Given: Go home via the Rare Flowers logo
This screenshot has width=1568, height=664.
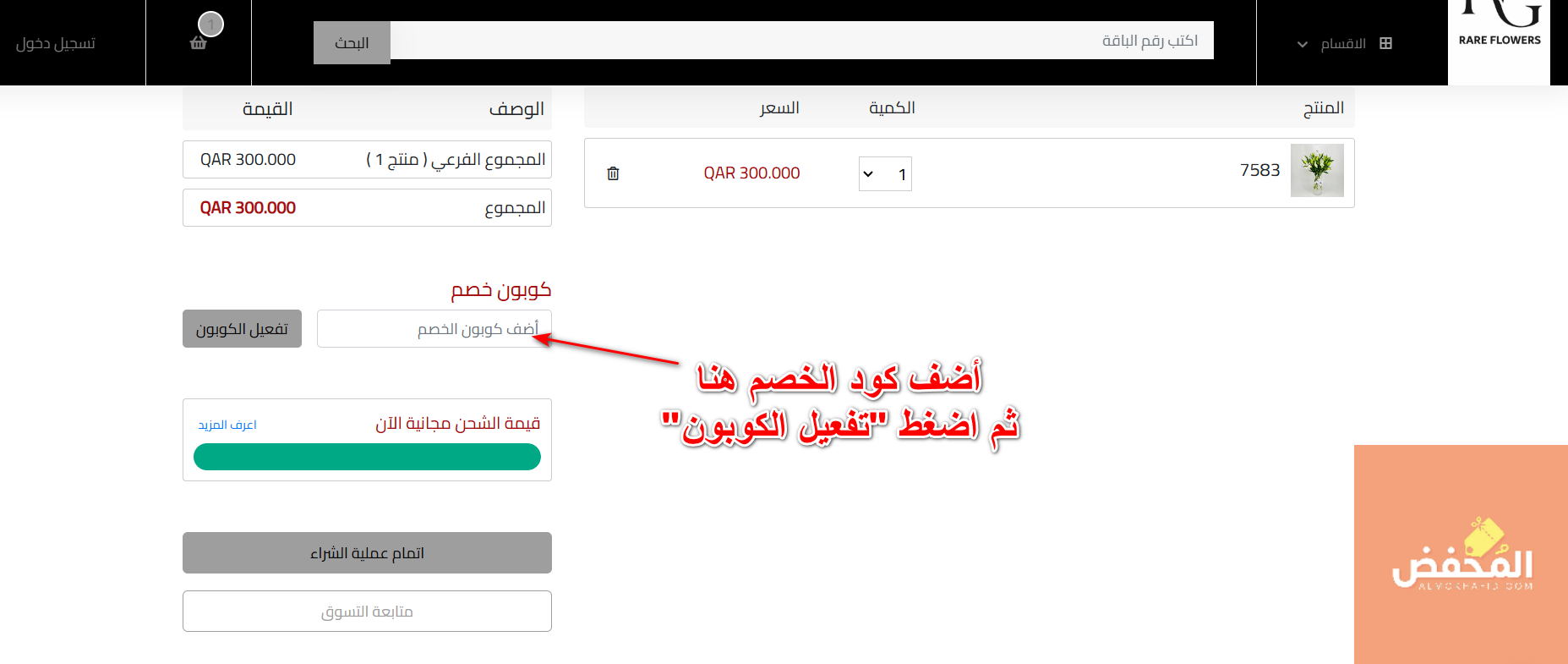Looking at the screenshot, I should (x=1499, y=34).
